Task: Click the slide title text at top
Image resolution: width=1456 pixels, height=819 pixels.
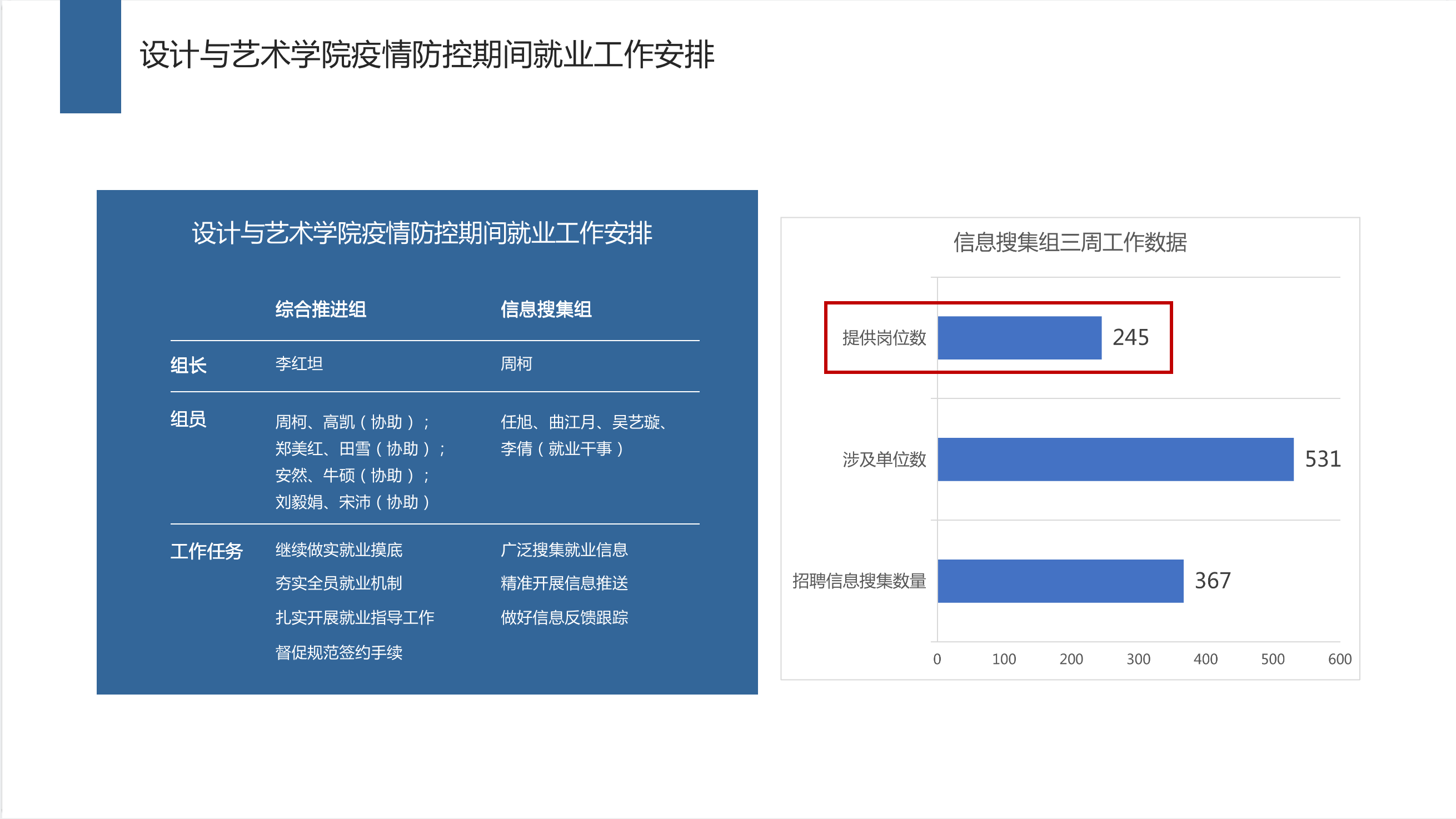Action: pyautogui.click(x=427, y=55)
